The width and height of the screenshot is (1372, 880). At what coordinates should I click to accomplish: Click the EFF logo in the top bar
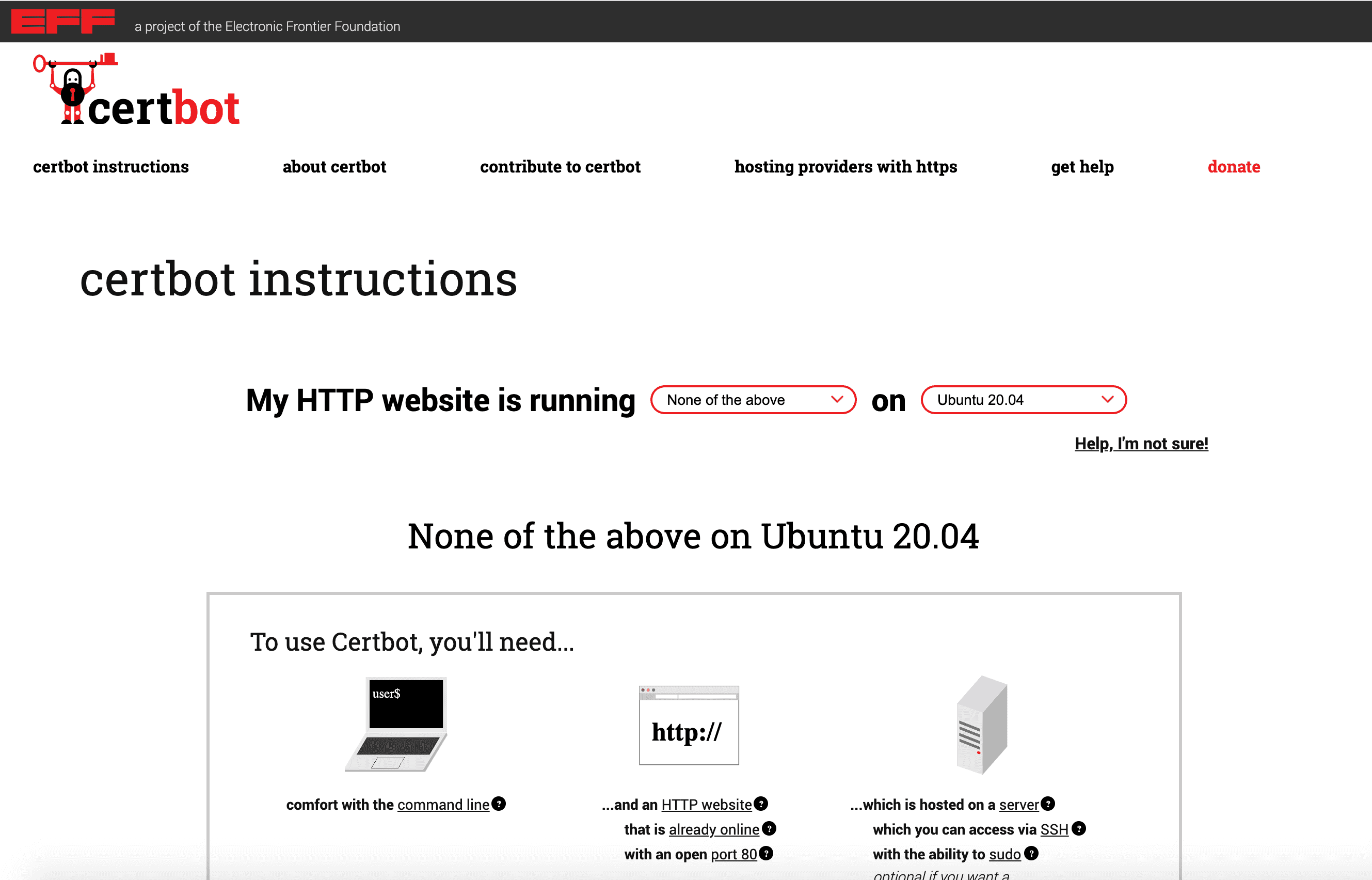(x=63, y=22)
